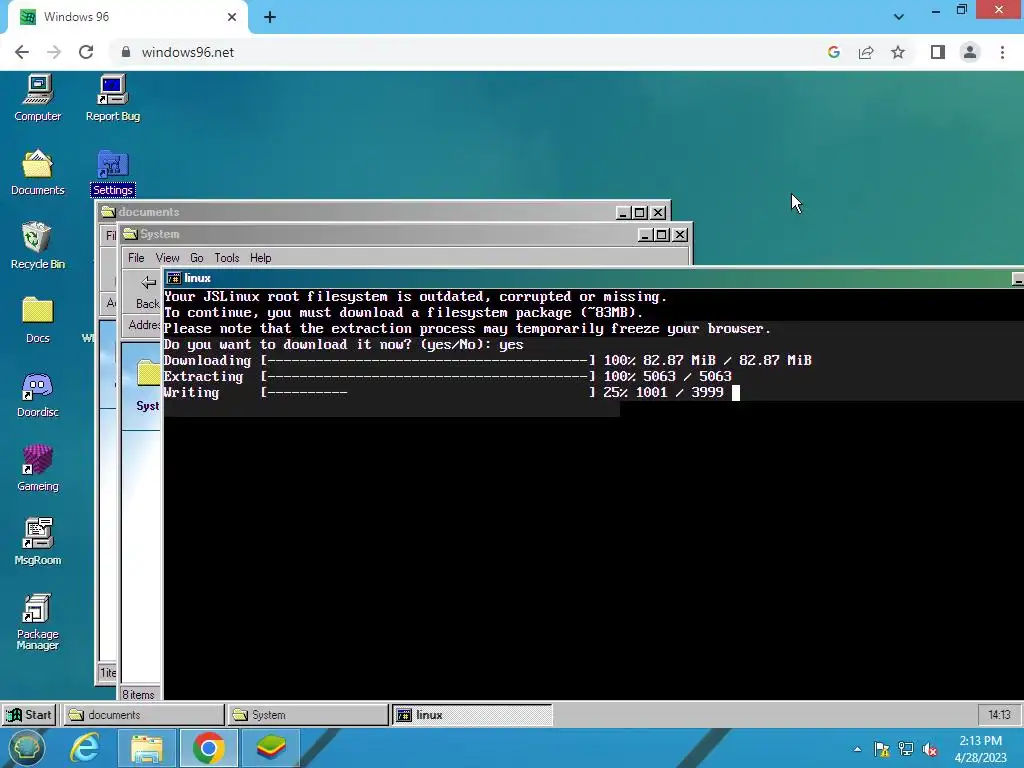Click Chrome icon in taskbar
Image resolution: width=1024 pixels, height=768 pixels.
(x=208, y=748)
